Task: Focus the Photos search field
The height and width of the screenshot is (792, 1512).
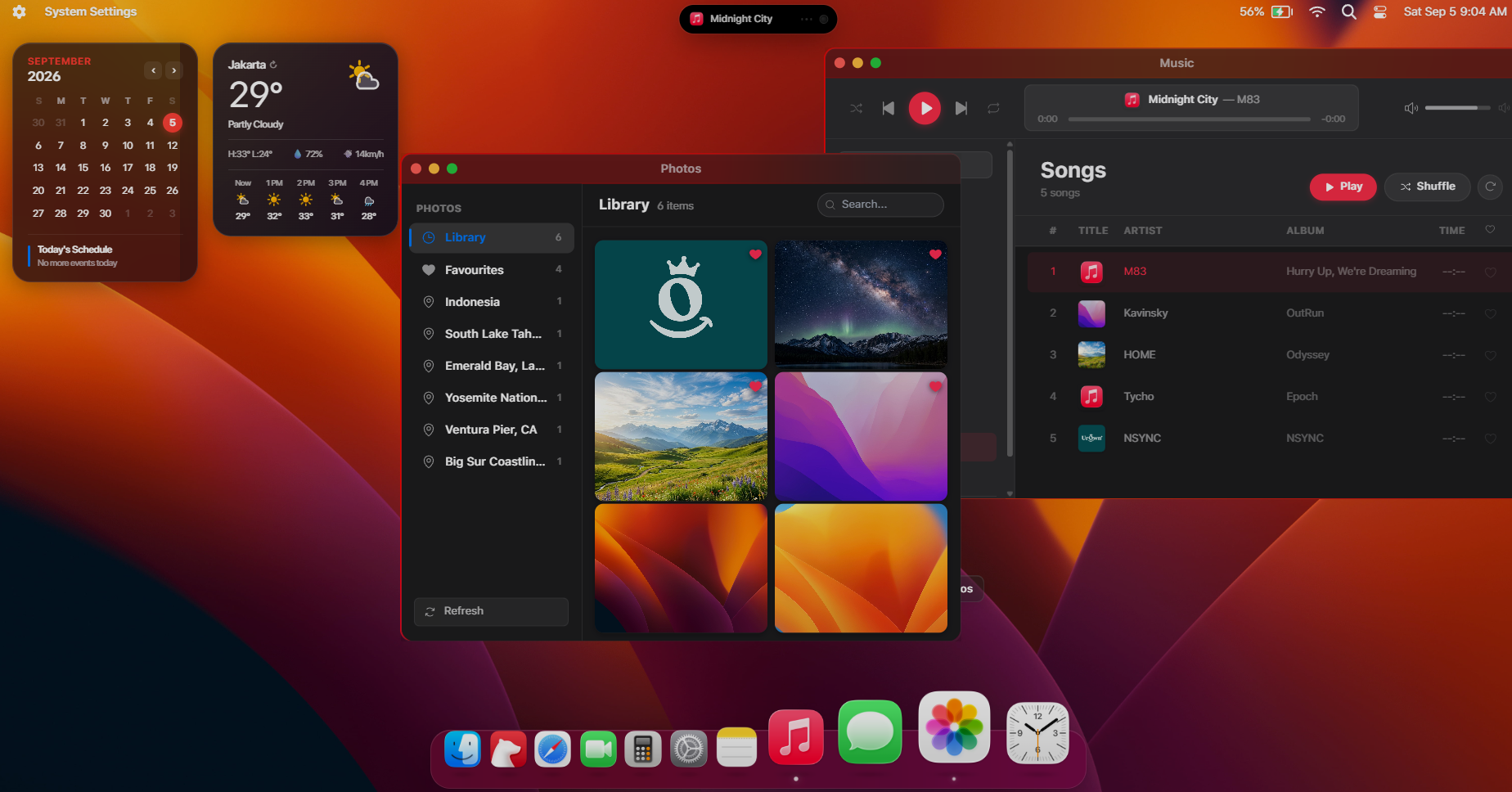Action: tap(880, 205)
